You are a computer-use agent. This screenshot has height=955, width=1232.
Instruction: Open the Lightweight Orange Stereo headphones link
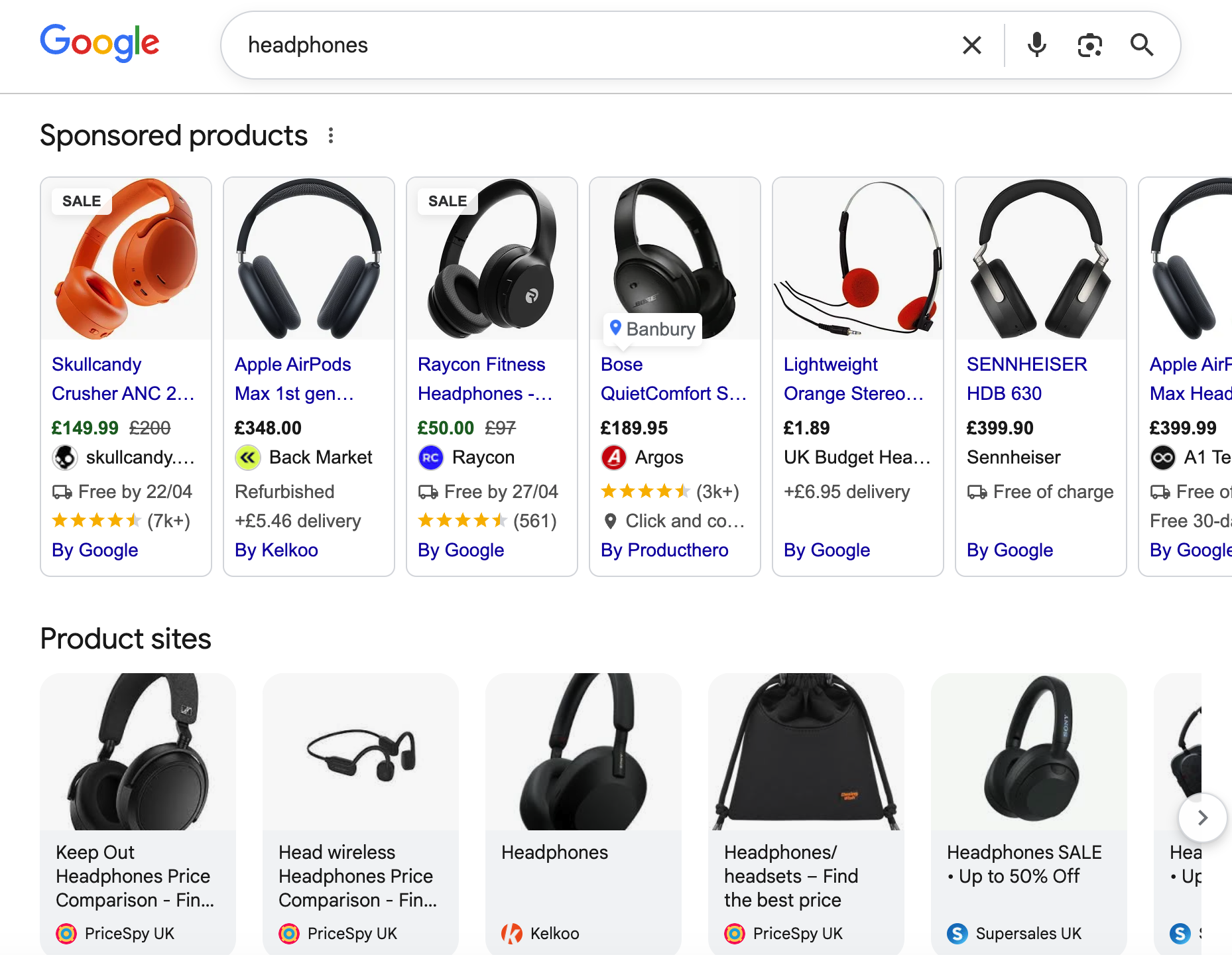[853, 379]
